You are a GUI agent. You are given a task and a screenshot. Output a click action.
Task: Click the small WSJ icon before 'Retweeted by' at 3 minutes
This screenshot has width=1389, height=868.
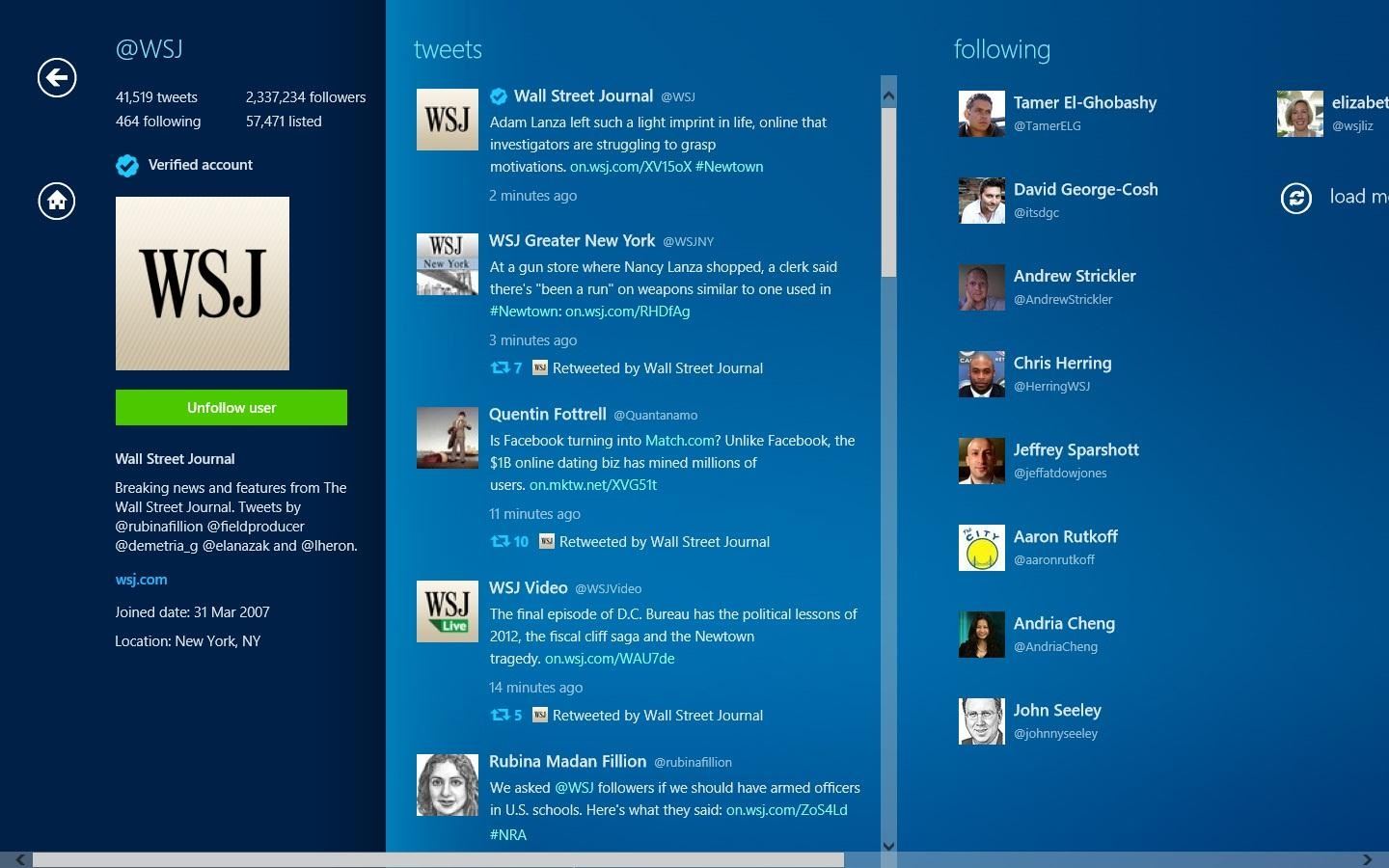(x=540, y=367)
